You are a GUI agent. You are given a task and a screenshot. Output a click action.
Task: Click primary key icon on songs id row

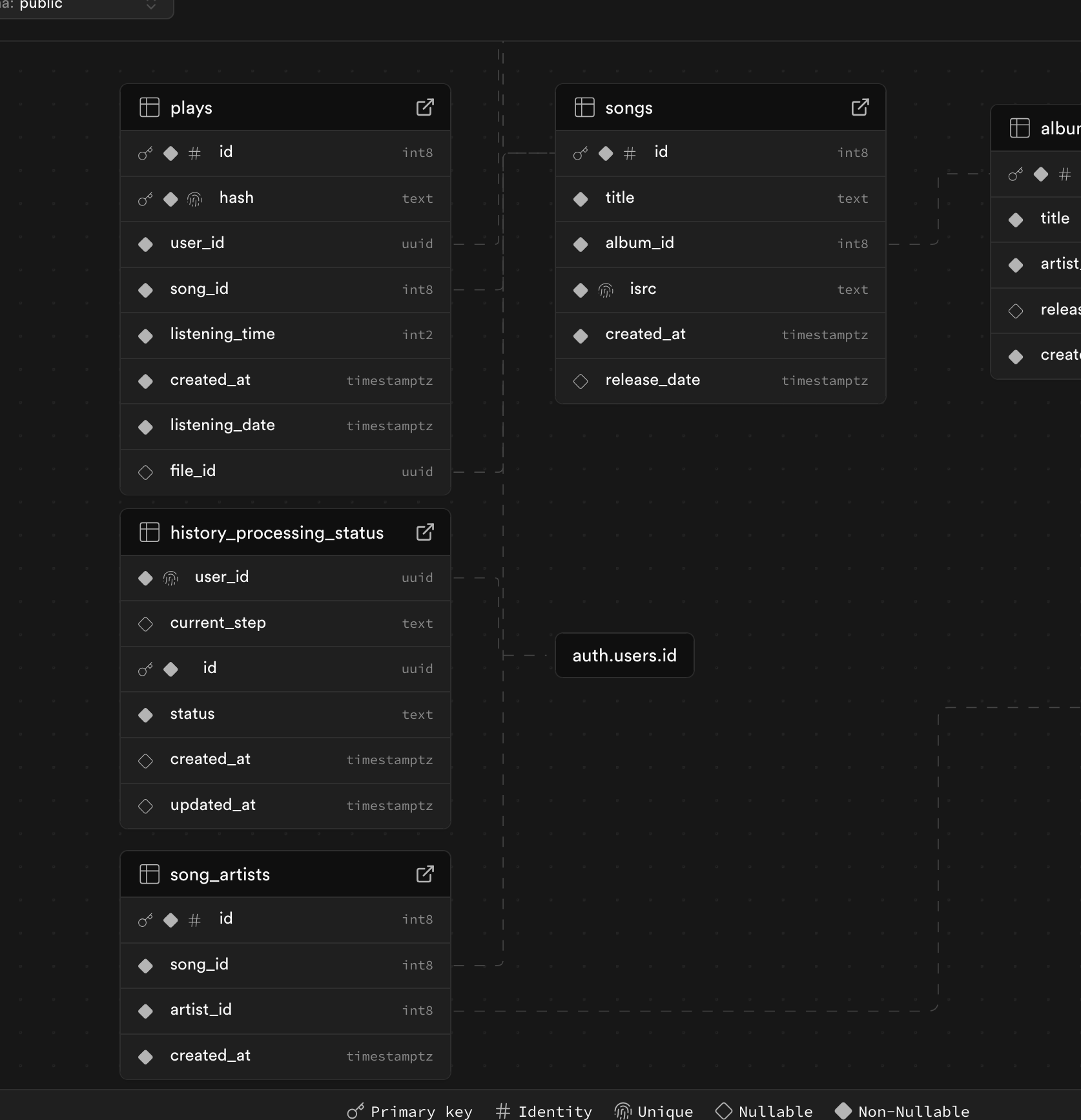pos(581,153)
